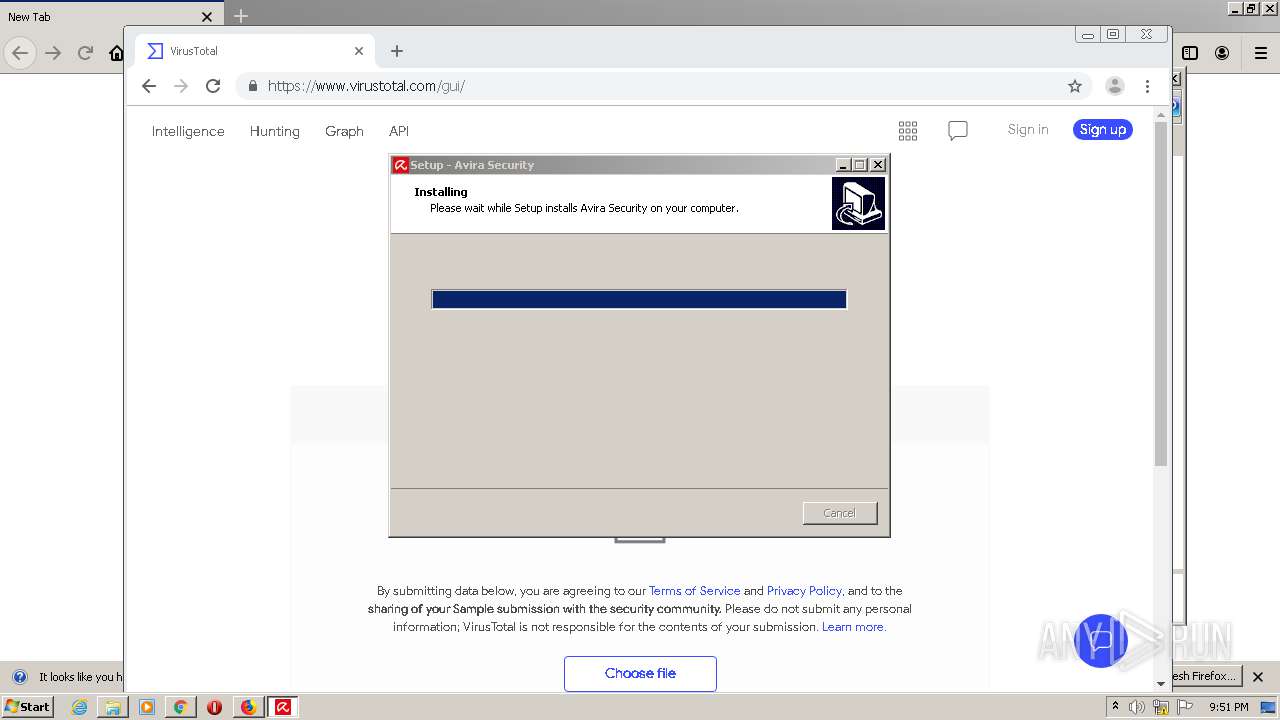
Task: Toggle the Firefox sidebar icon
Action: [x=1190, y=53]
